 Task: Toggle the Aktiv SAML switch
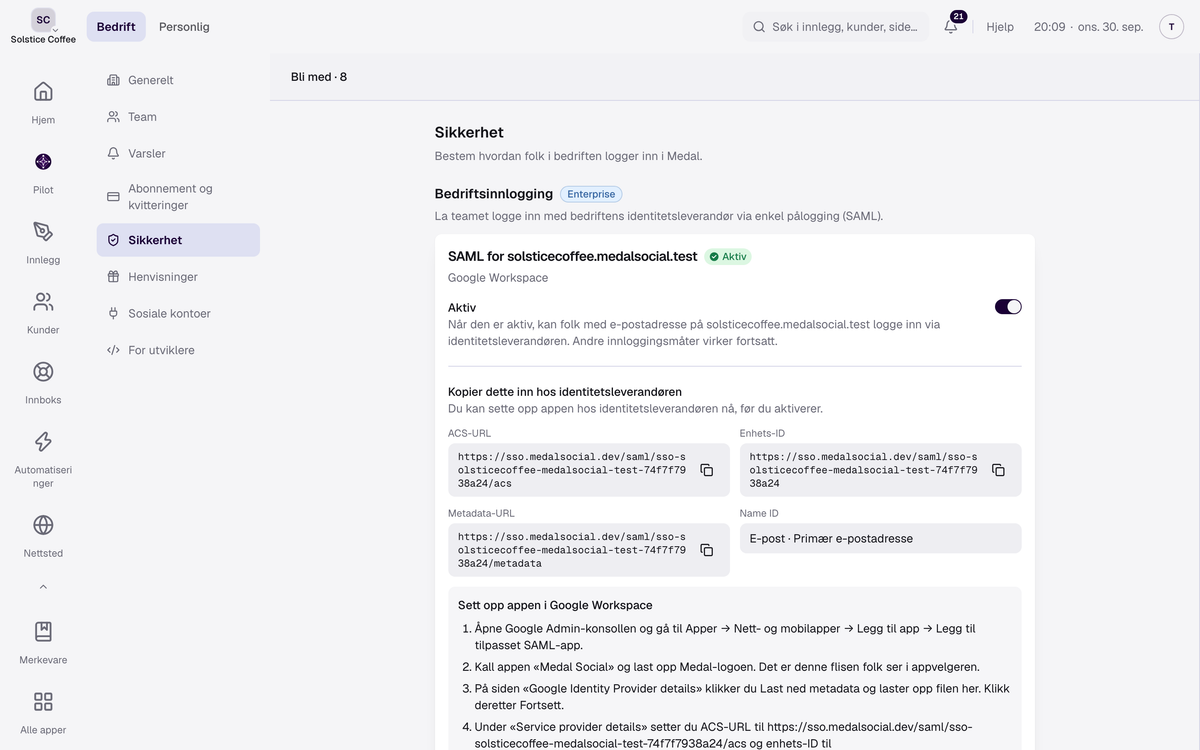click(x=1008, y=307)
